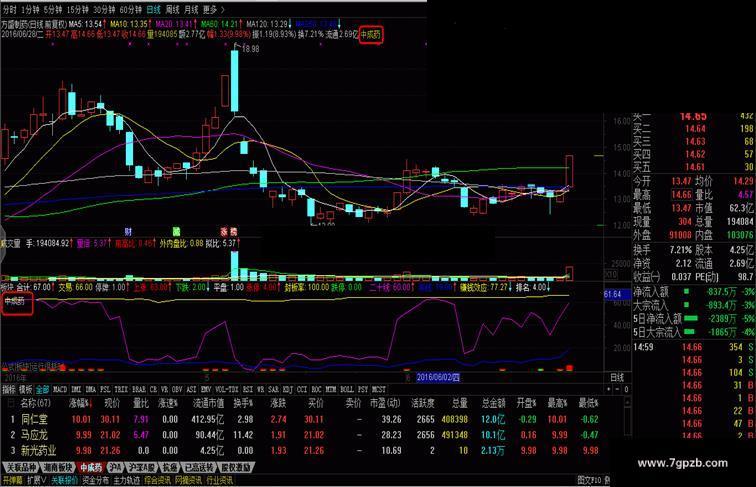
Task: Apply the ROC indicator
Action: 316,390
